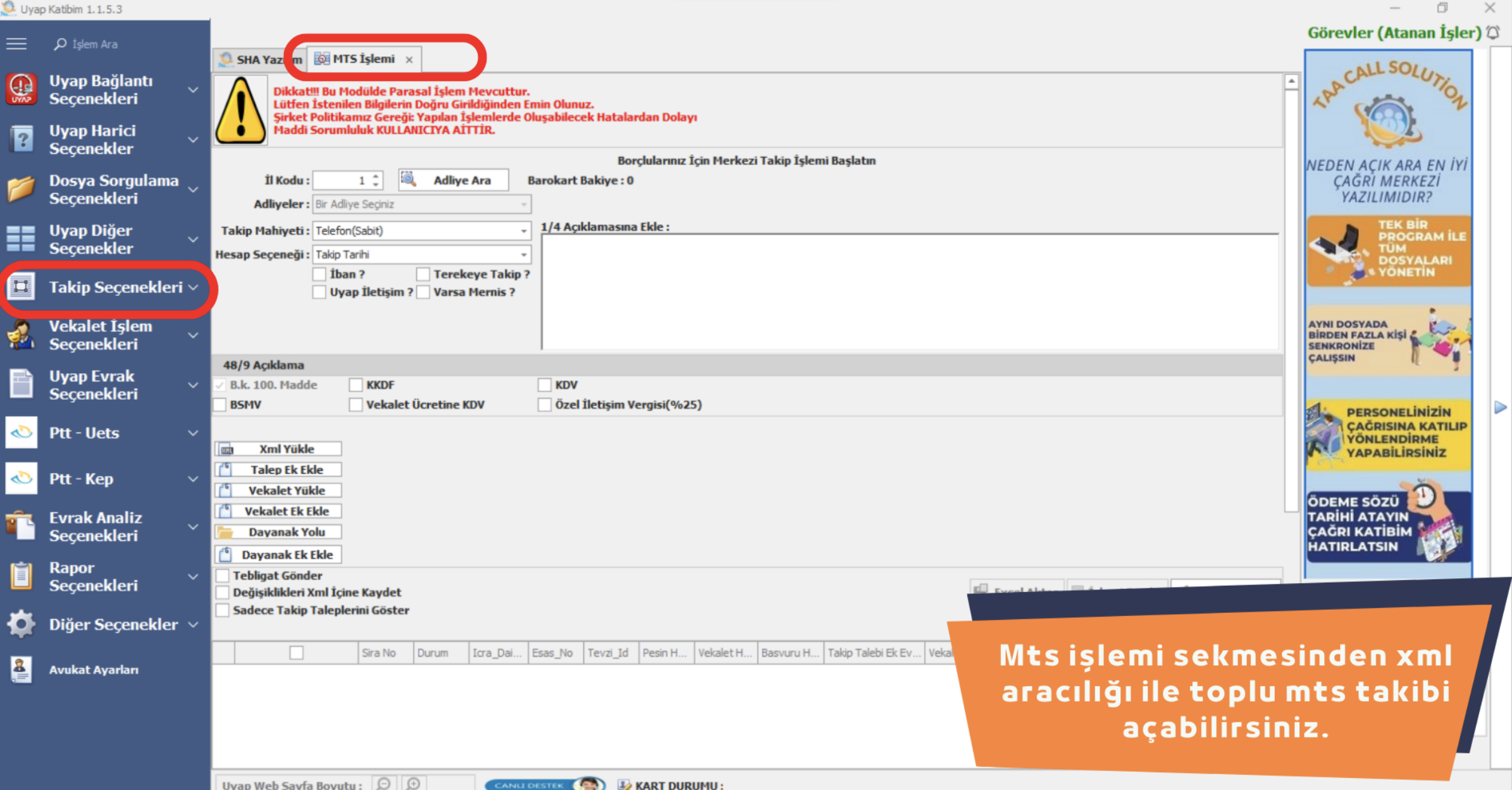Check Değişiklikleri Xml İçine Kaydet
Viewport: 1512px width, 790px height.
click(x=222, y=592)
